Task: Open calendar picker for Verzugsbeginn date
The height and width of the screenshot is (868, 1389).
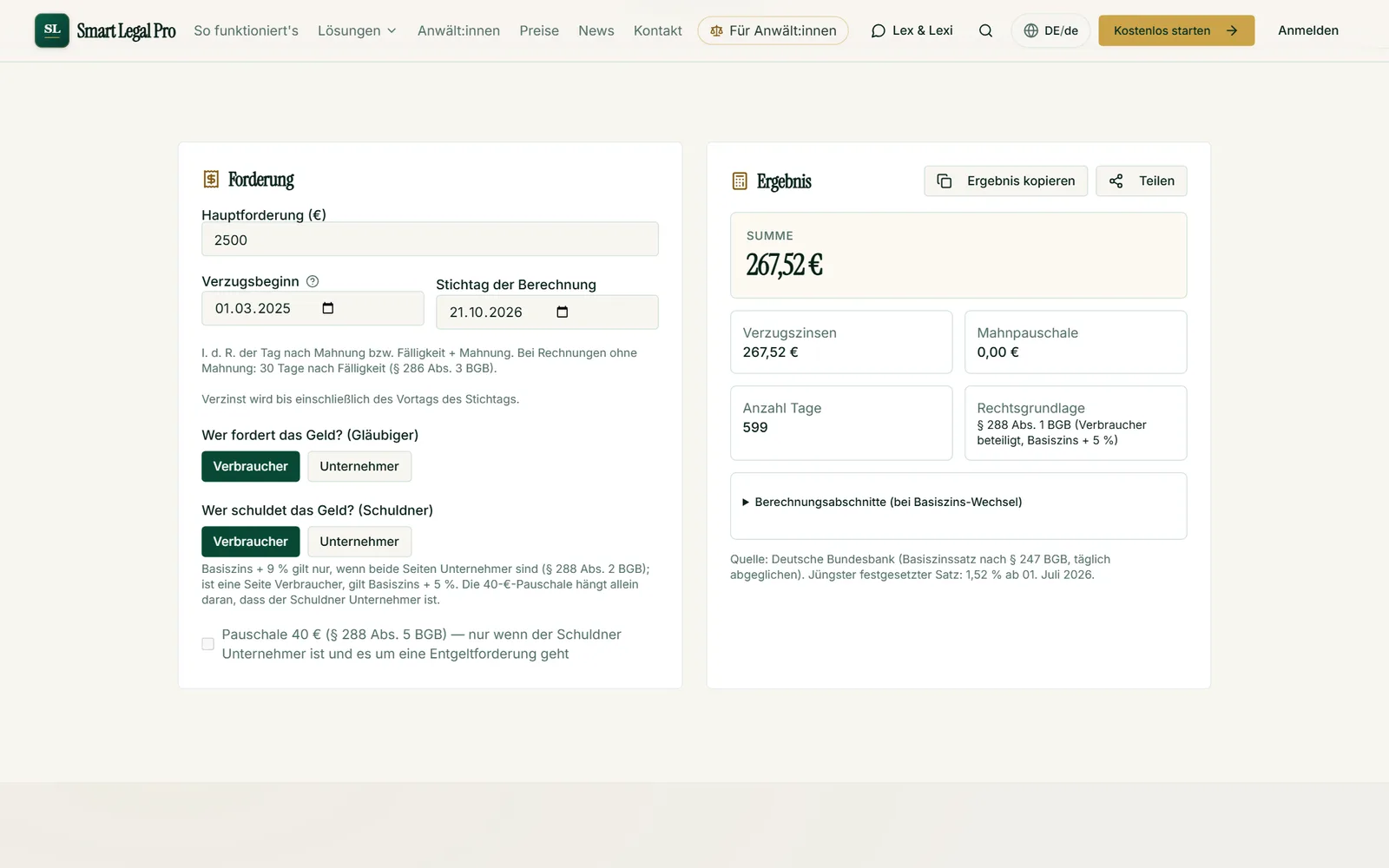Action: tap(328, 308)
